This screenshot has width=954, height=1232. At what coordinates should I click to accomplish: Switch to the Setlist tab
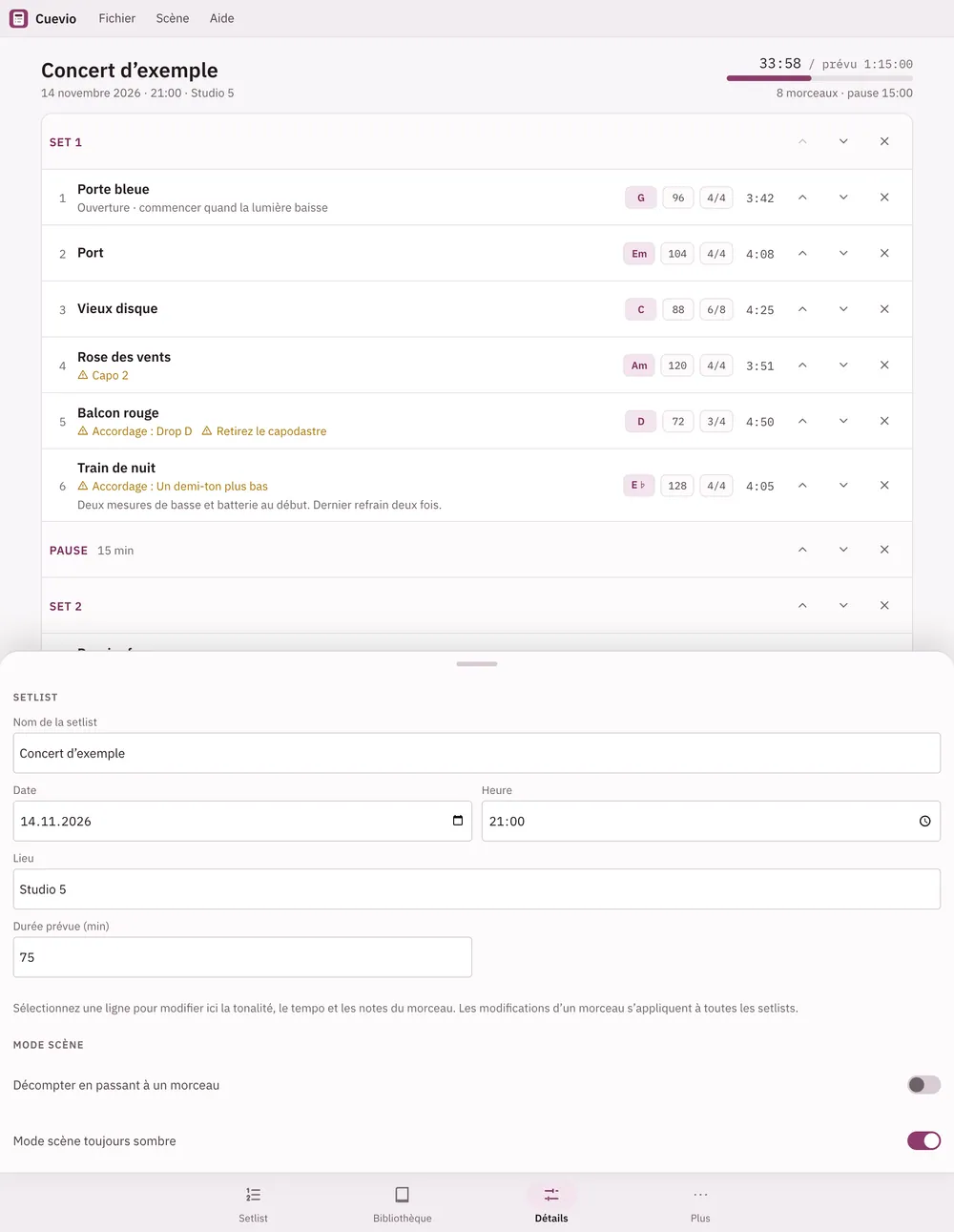[253, 1203]
